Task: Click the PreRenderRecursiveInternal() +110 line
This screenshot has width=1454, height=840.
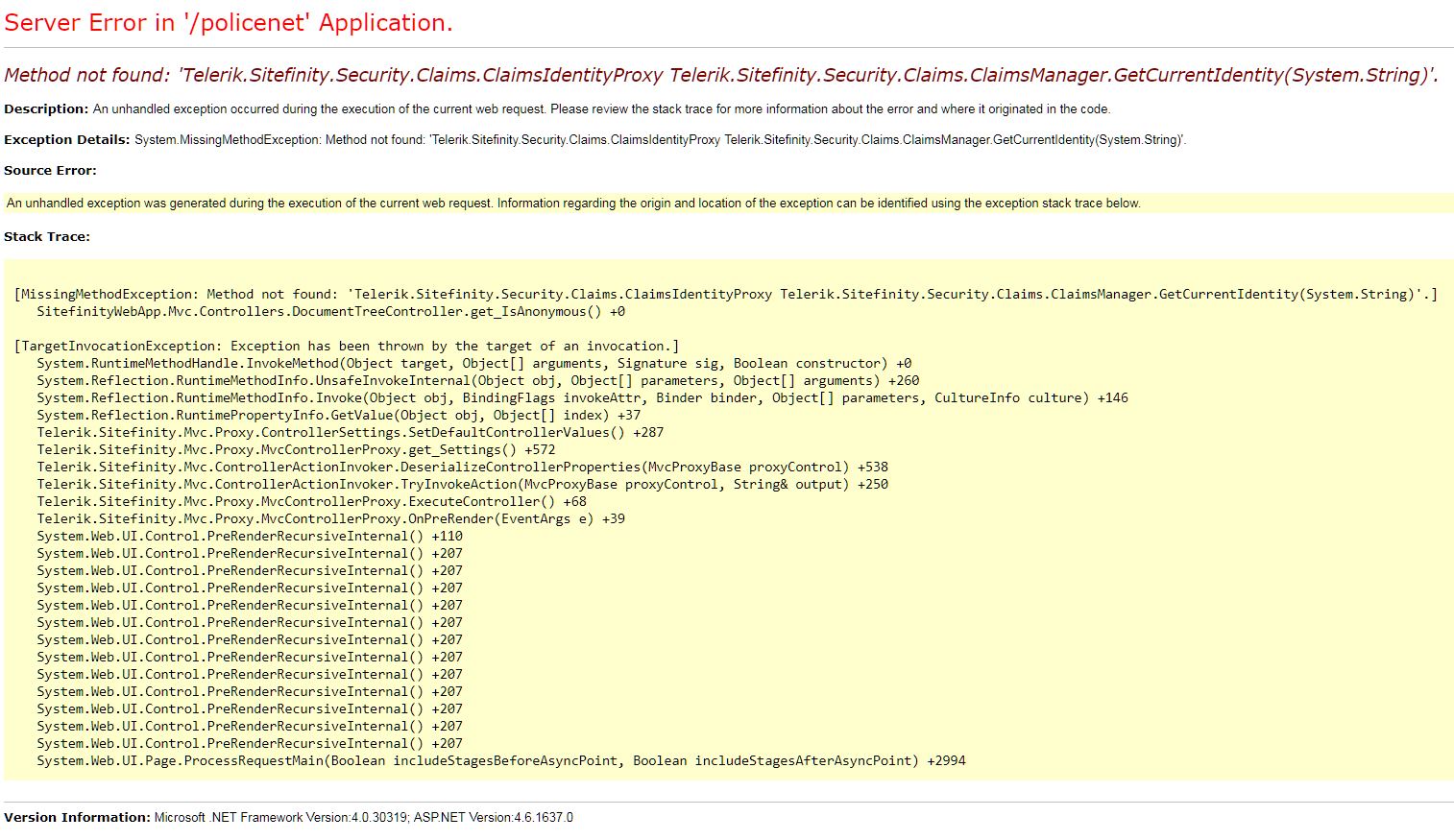Action: click(x=250, y=536)
